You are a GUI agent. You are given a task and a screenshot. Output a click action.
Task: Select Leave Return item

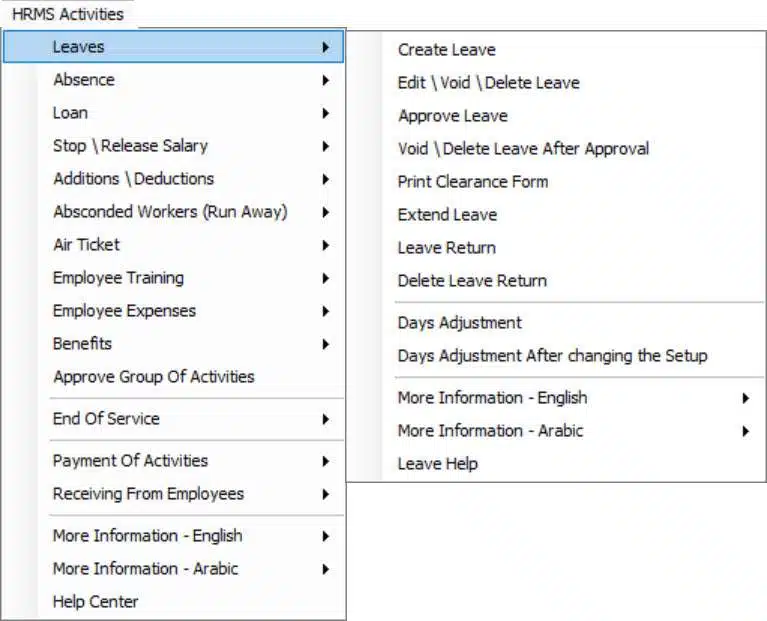coord(447,248)
